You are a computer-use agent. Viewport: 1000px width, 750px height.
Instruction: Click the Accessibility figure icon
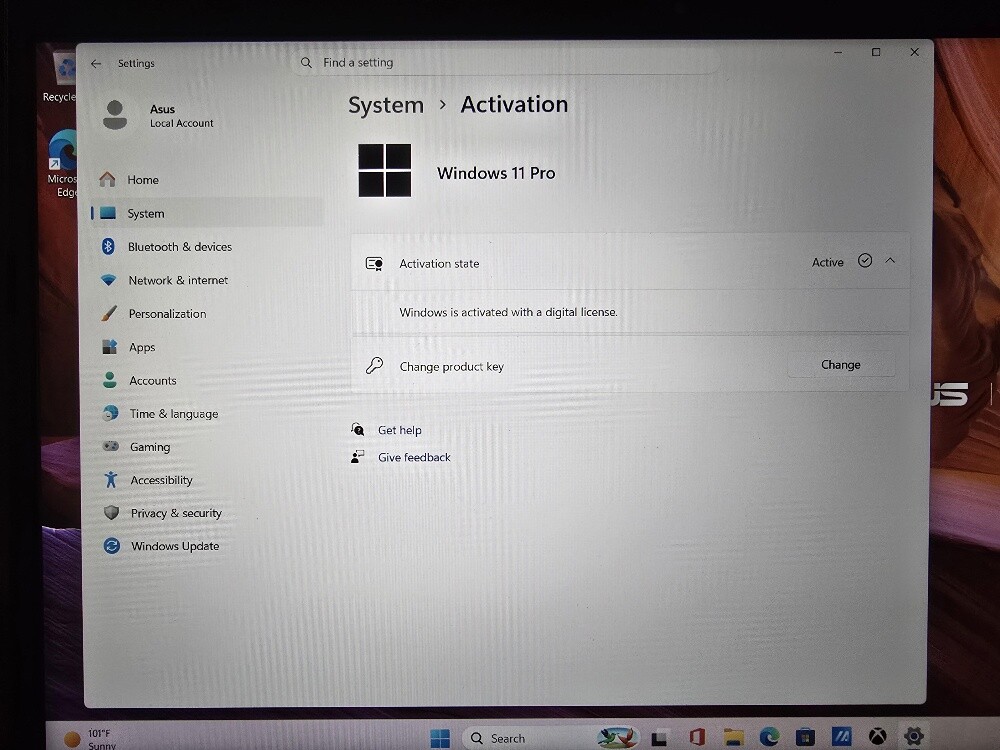(x=111, y=480)
